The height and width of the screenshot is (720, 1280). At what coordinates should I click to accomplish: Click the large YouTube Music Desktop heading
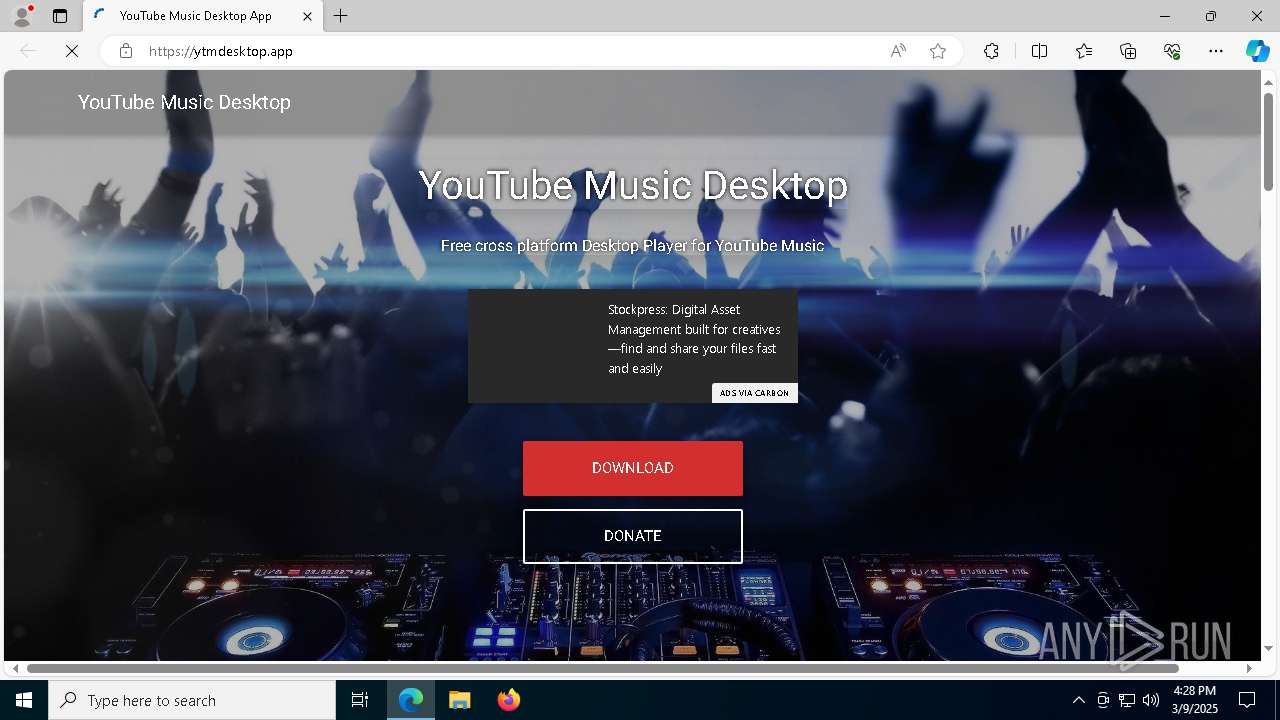tap(632, 186)
